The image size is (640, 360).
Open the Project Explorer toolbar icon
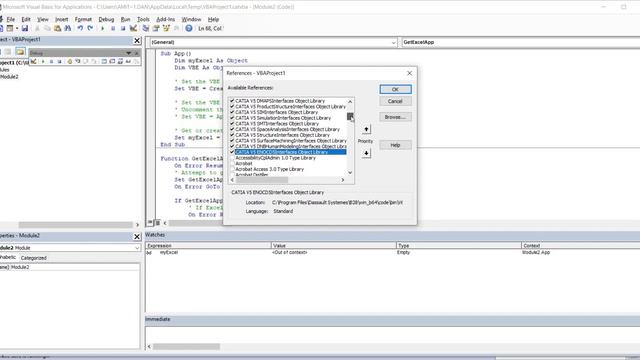[x=146, y=29]
